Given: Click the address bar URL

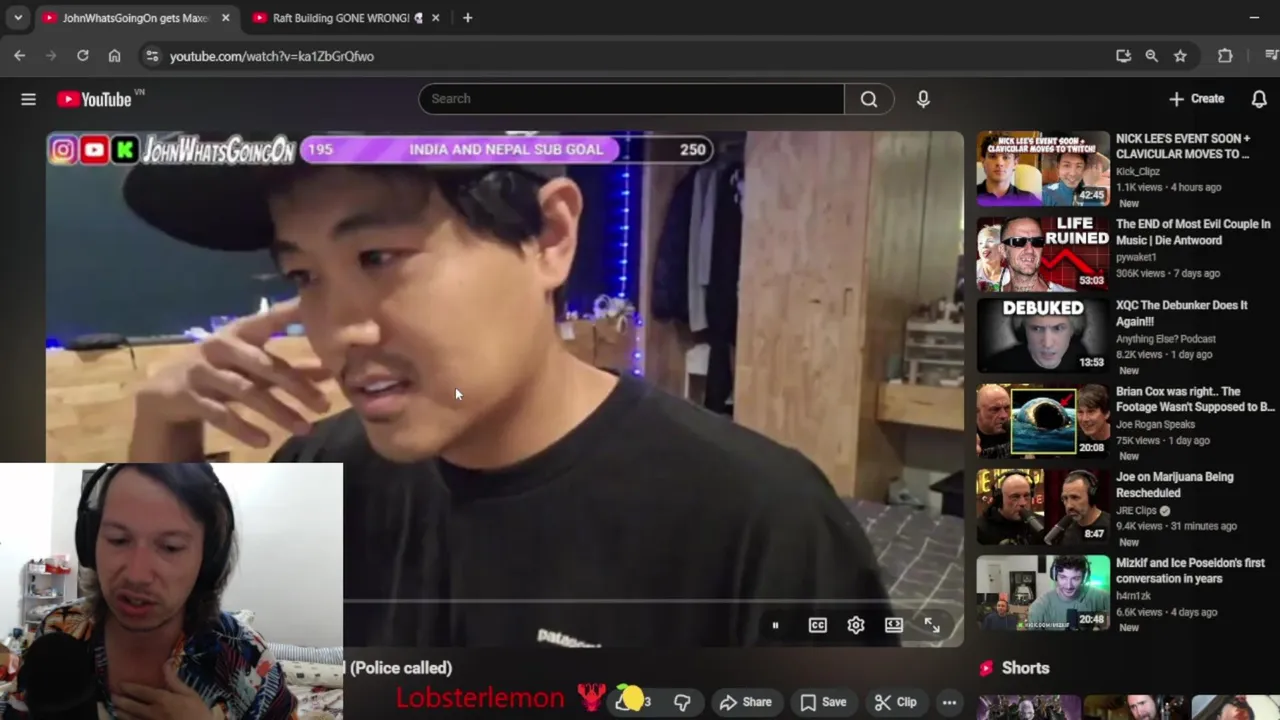Looking at the screenshot, I should coord(272,56).
